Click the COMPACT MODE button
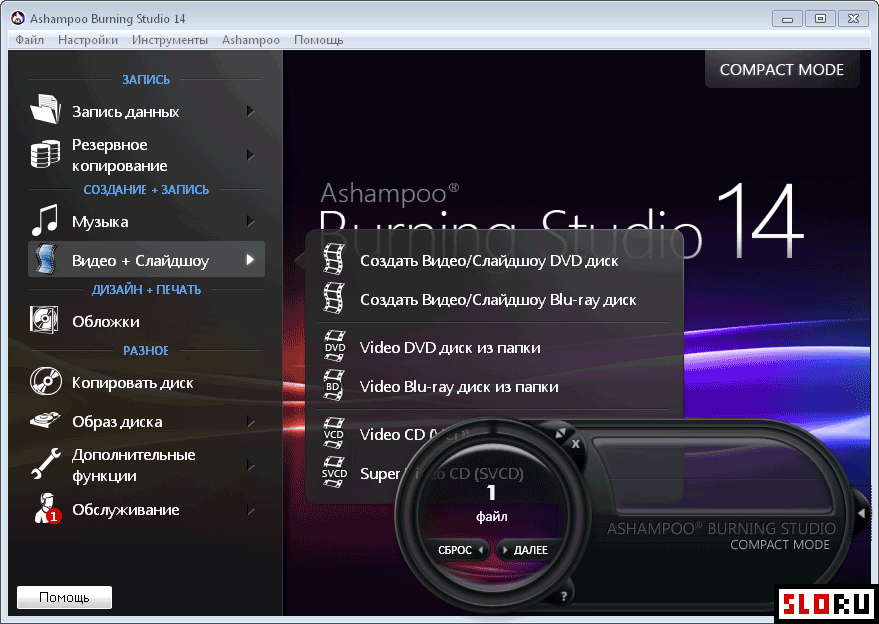879x624 pixels. click(781, 70)
